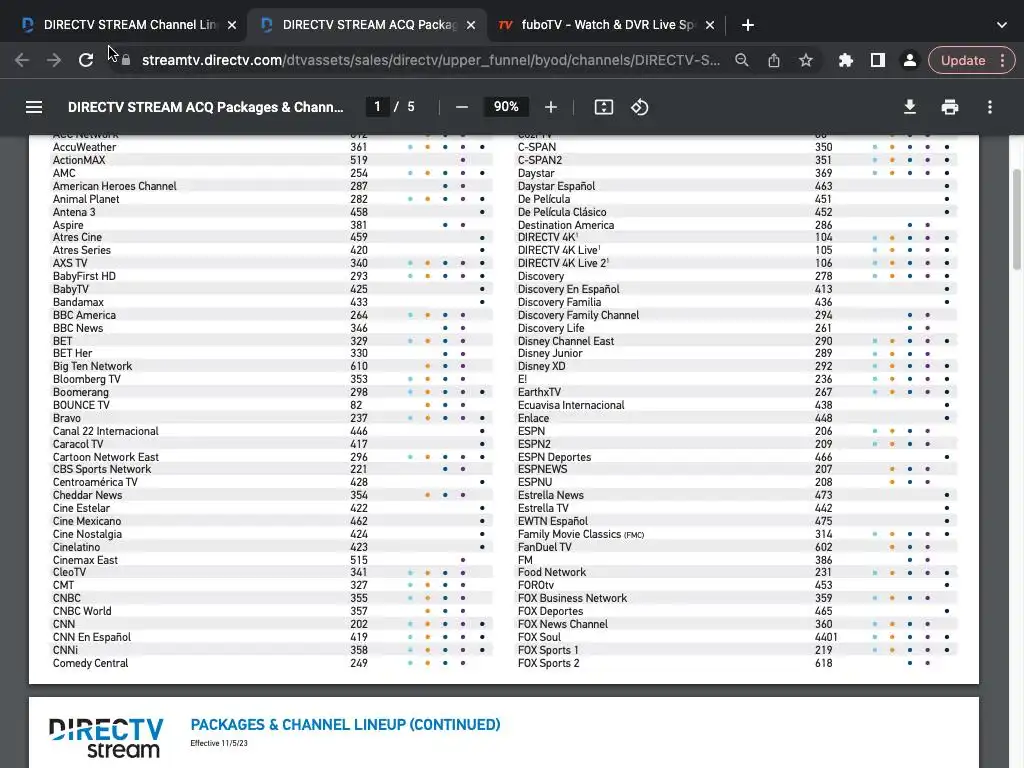Click the ESPNEWS channel name
Viewport: 1024px width, 768px height.
(x=543, y=469)
